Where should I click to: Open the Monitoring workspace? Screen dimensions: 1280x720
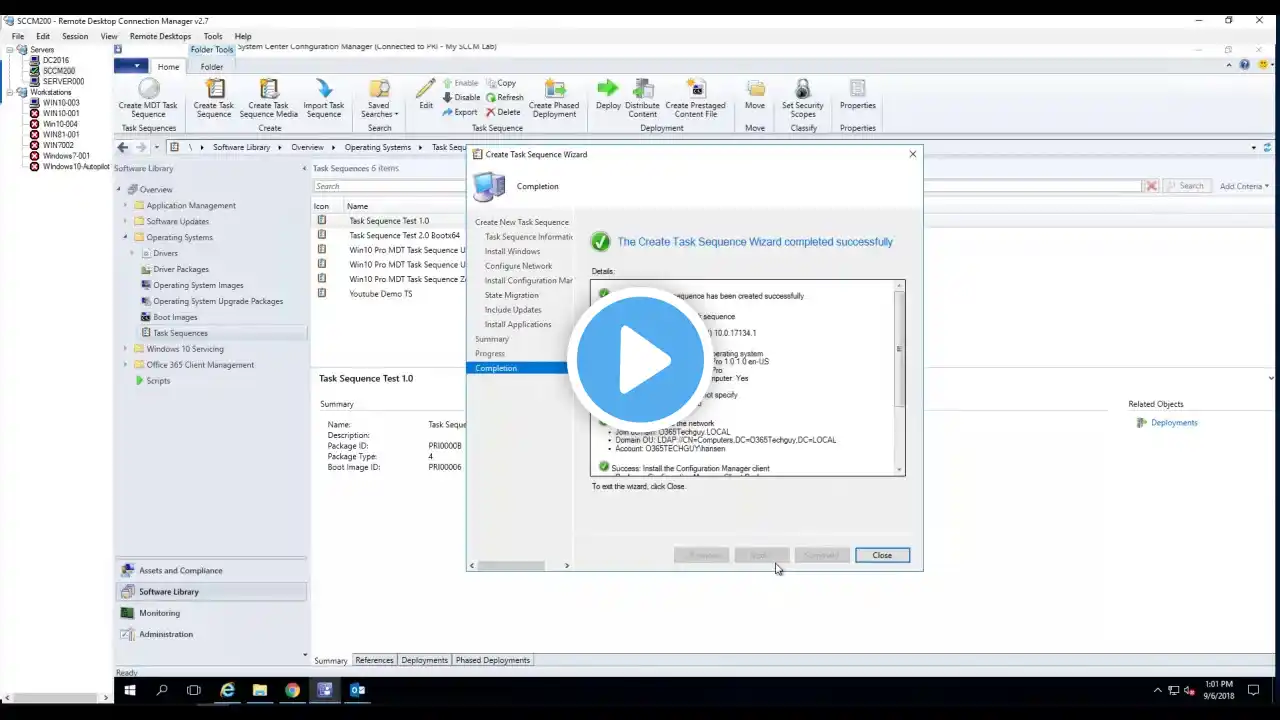point(211,613)
